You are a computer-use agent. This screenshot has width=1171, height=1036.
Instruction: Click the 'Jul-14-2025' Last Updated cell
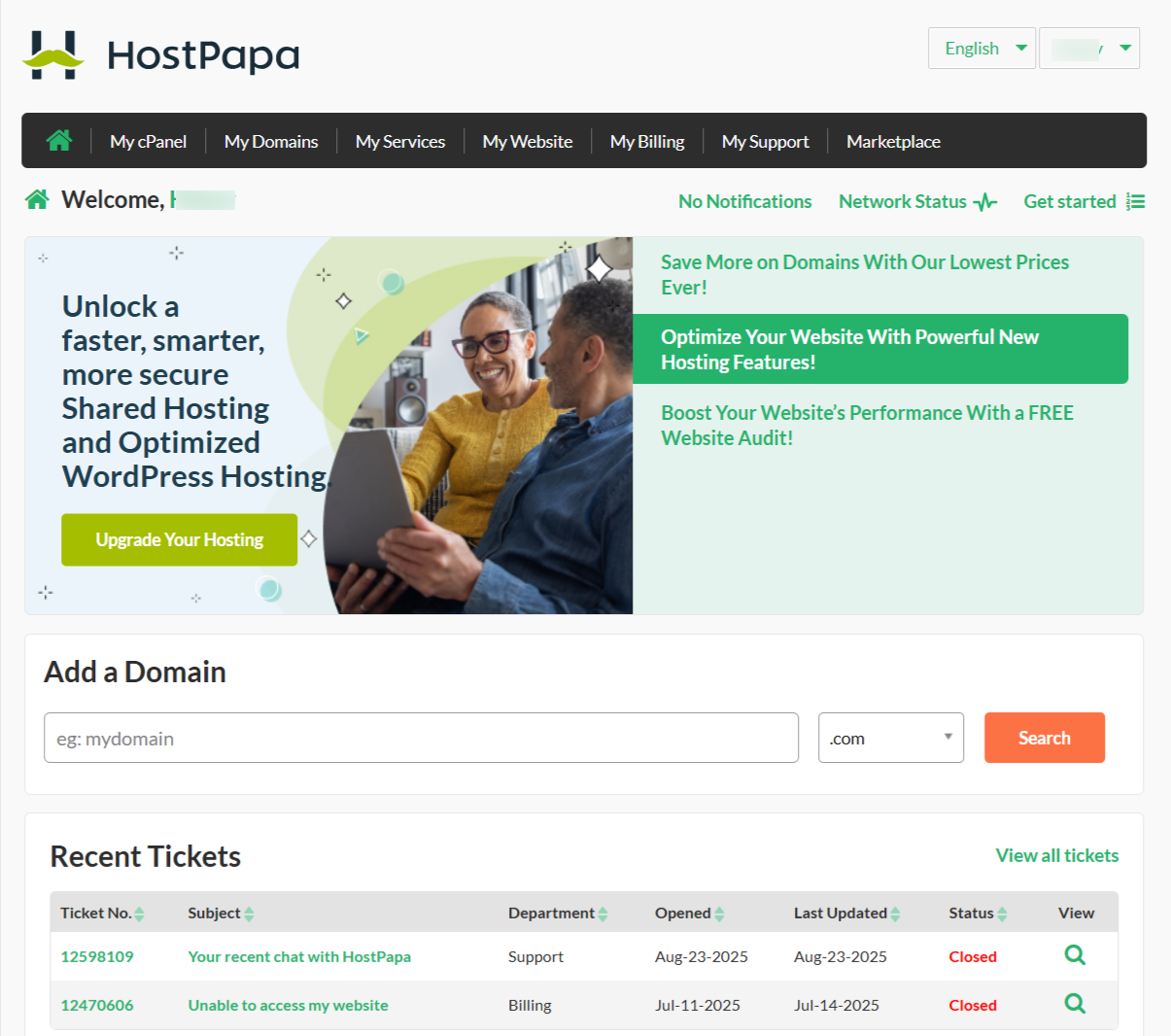(x=837, y=1005)
